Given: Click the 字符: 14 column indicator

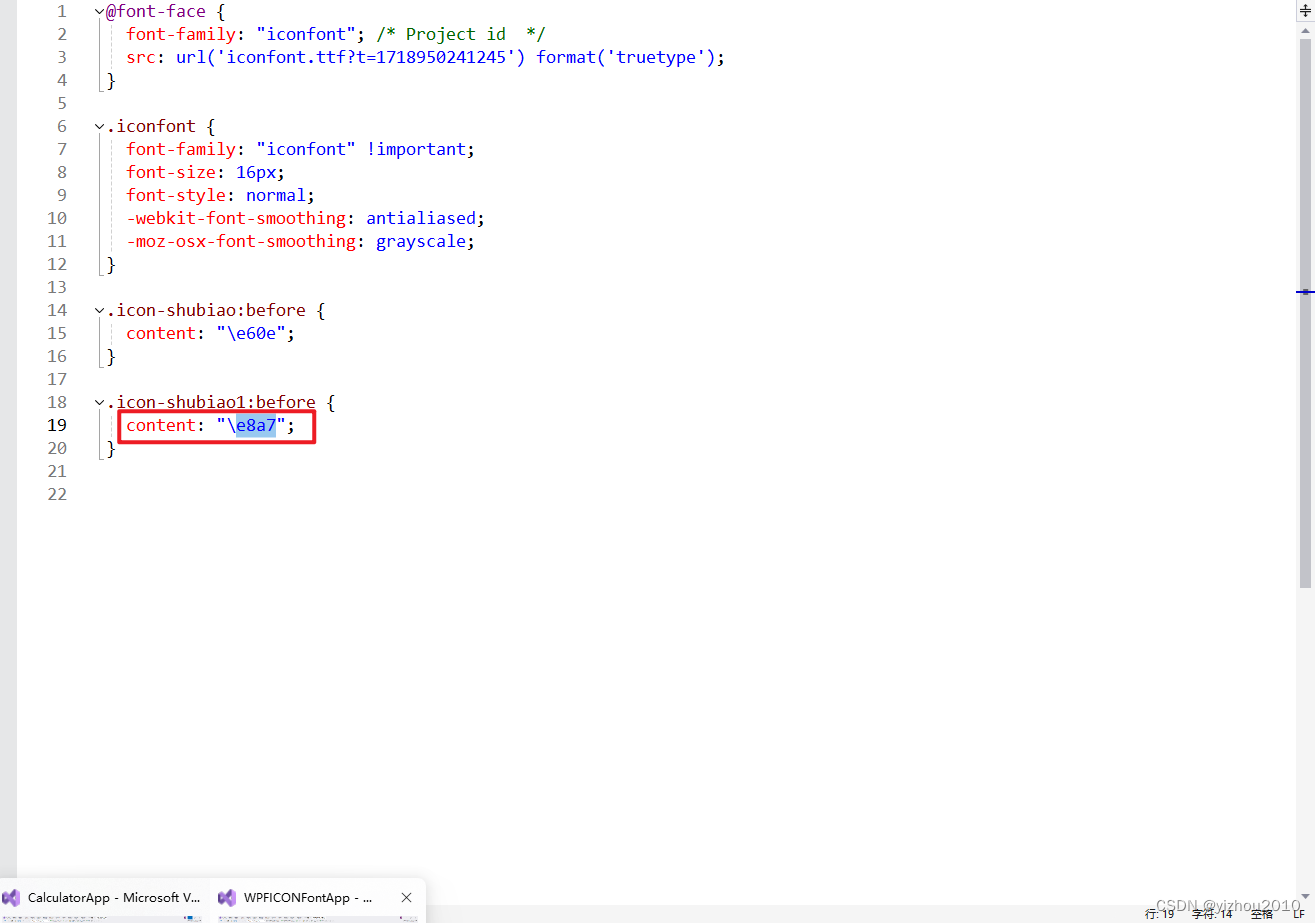Looking at the screenshot, I should [x=1212, y=914].
